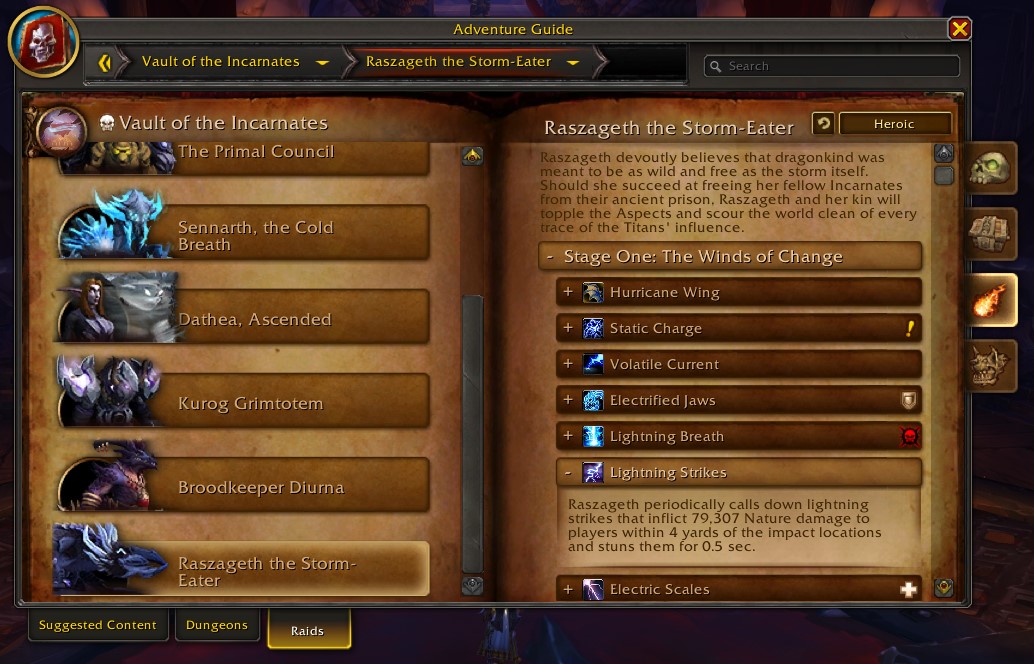Image resolution: width=1034 pixels, height=664 pixels.
Task: Open the Overview skull side tab
Action: coord(990,168)
